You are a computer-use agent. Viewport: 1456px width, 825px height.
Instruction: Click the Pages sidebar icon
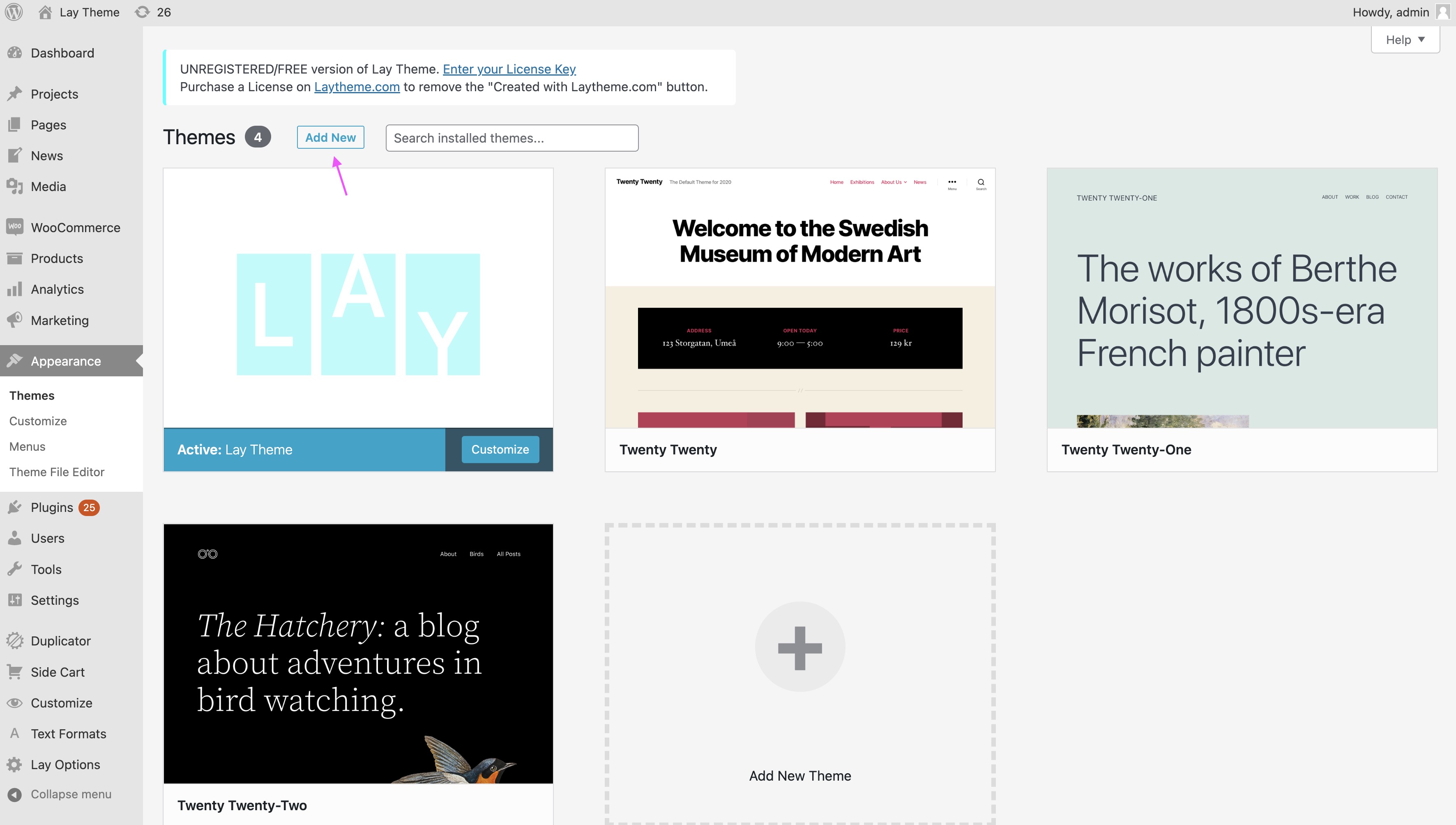(15, 124)
